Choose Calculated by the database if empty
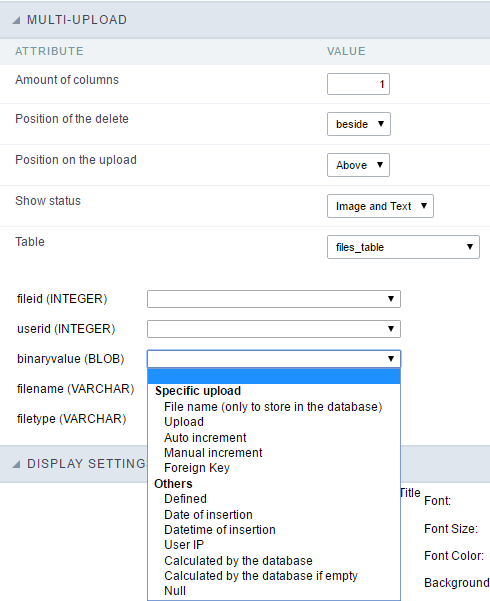490x601 pixels. [261, 576]
